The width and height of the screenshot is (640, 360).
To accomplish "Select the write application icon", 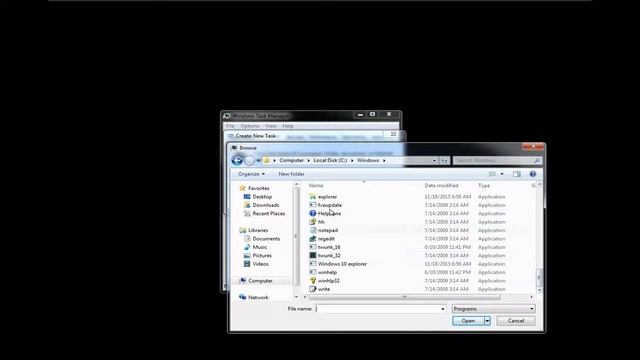I will (313, 289).
